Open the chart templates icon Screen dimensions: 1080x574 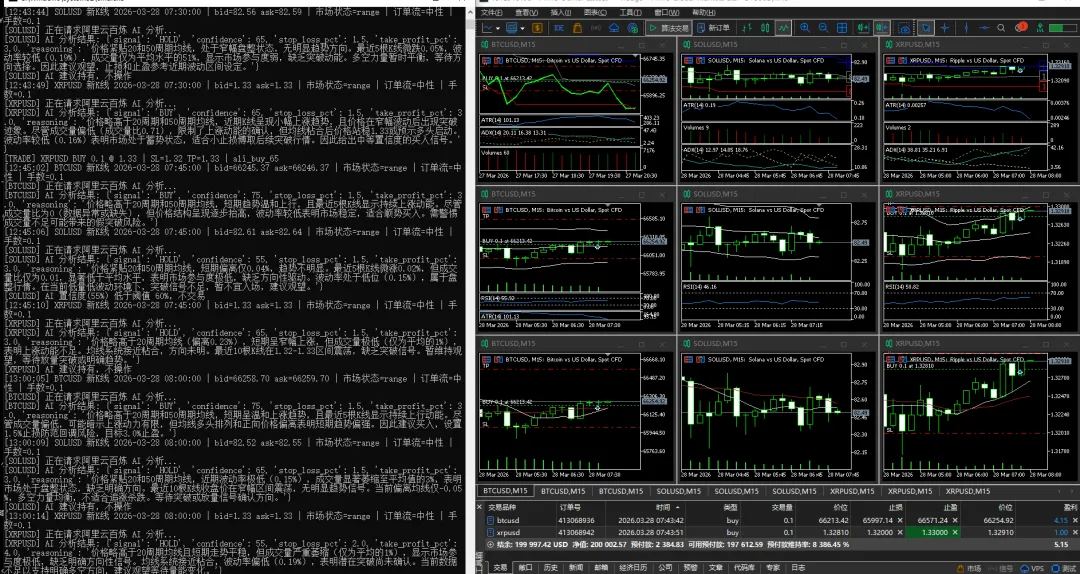511,28
